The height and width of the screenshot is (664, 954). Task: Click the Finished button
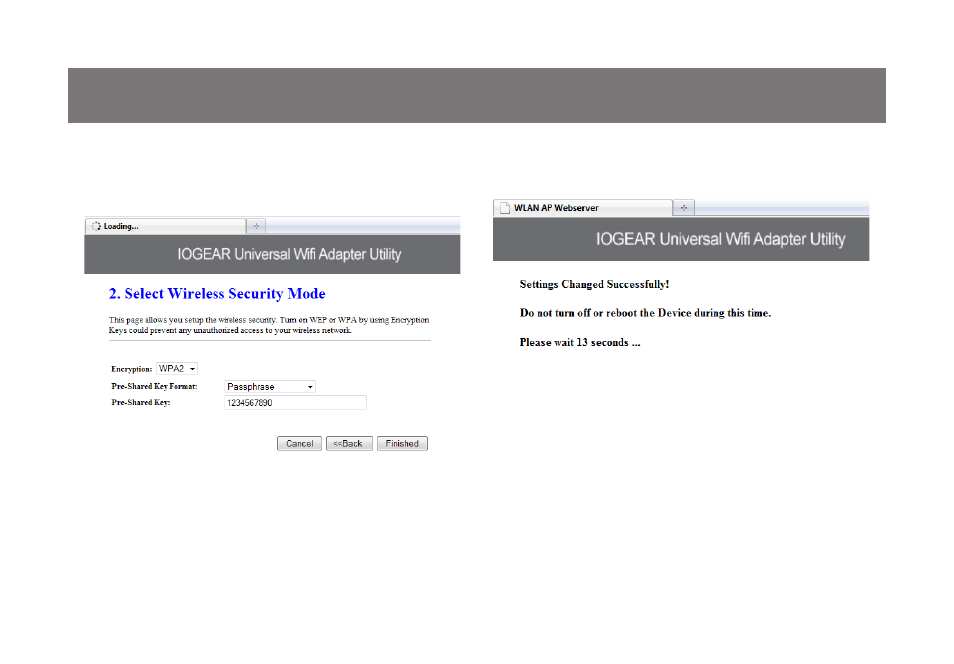402,444
